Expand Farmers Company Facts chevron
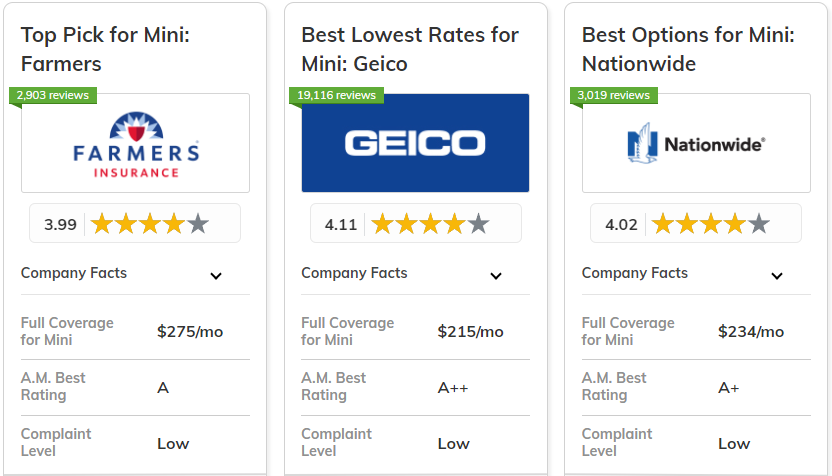This screenshot has height=476, width=832. [x=215, y=276]
